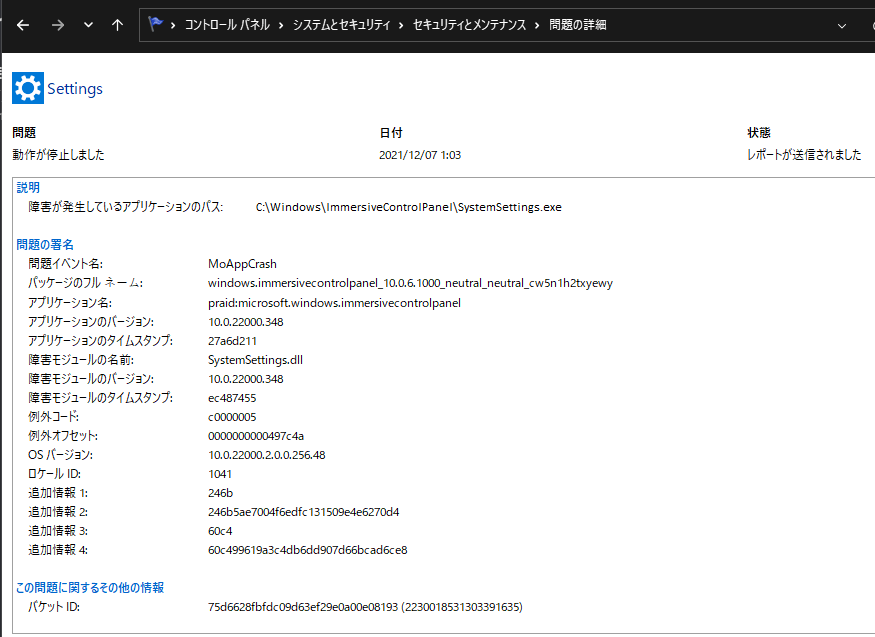Click the 問題 column header
Viewport: 875px width, 637px height.
coord(24,133)
